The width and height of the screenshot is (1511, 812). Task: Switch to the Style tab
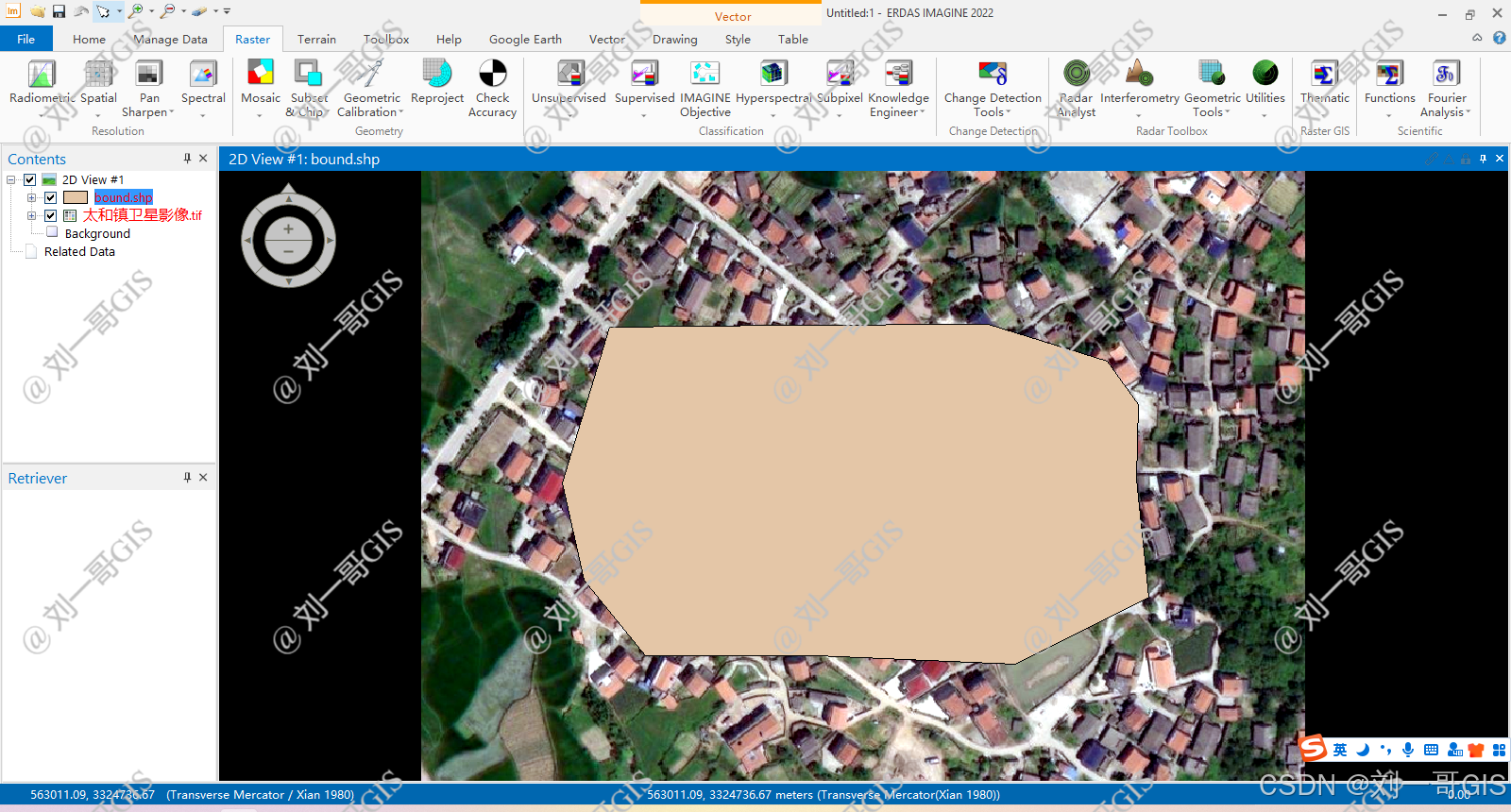[738, 39]
